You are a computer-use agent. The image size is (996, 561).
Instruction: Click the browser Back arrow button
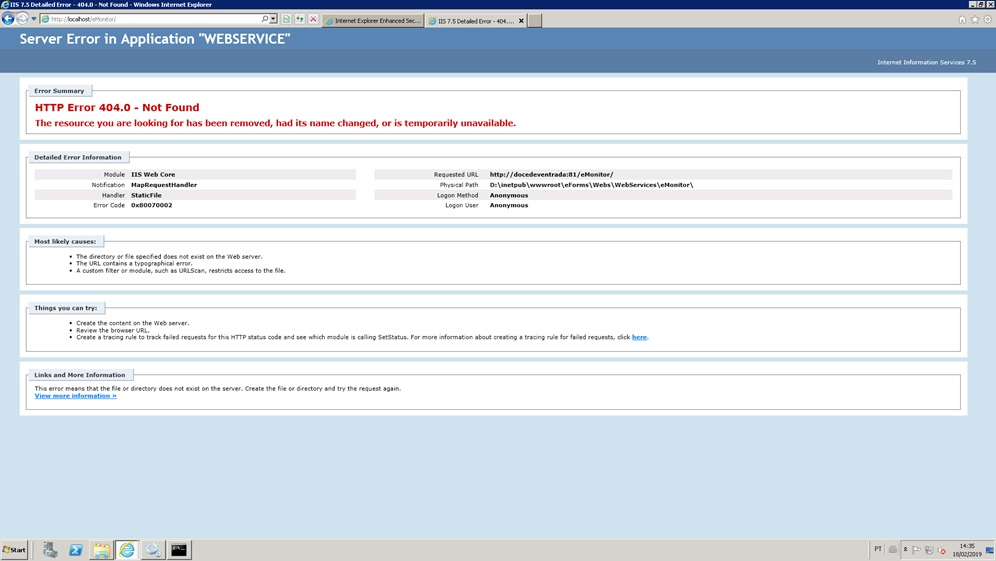coord(8,19)
